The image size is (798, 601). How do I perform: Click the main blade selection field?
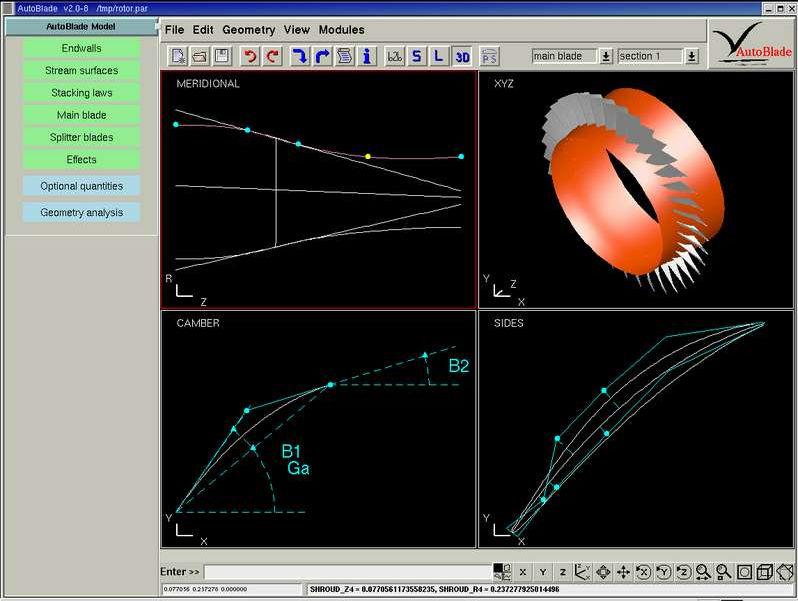pyautogui.click(x=564, y=56)
